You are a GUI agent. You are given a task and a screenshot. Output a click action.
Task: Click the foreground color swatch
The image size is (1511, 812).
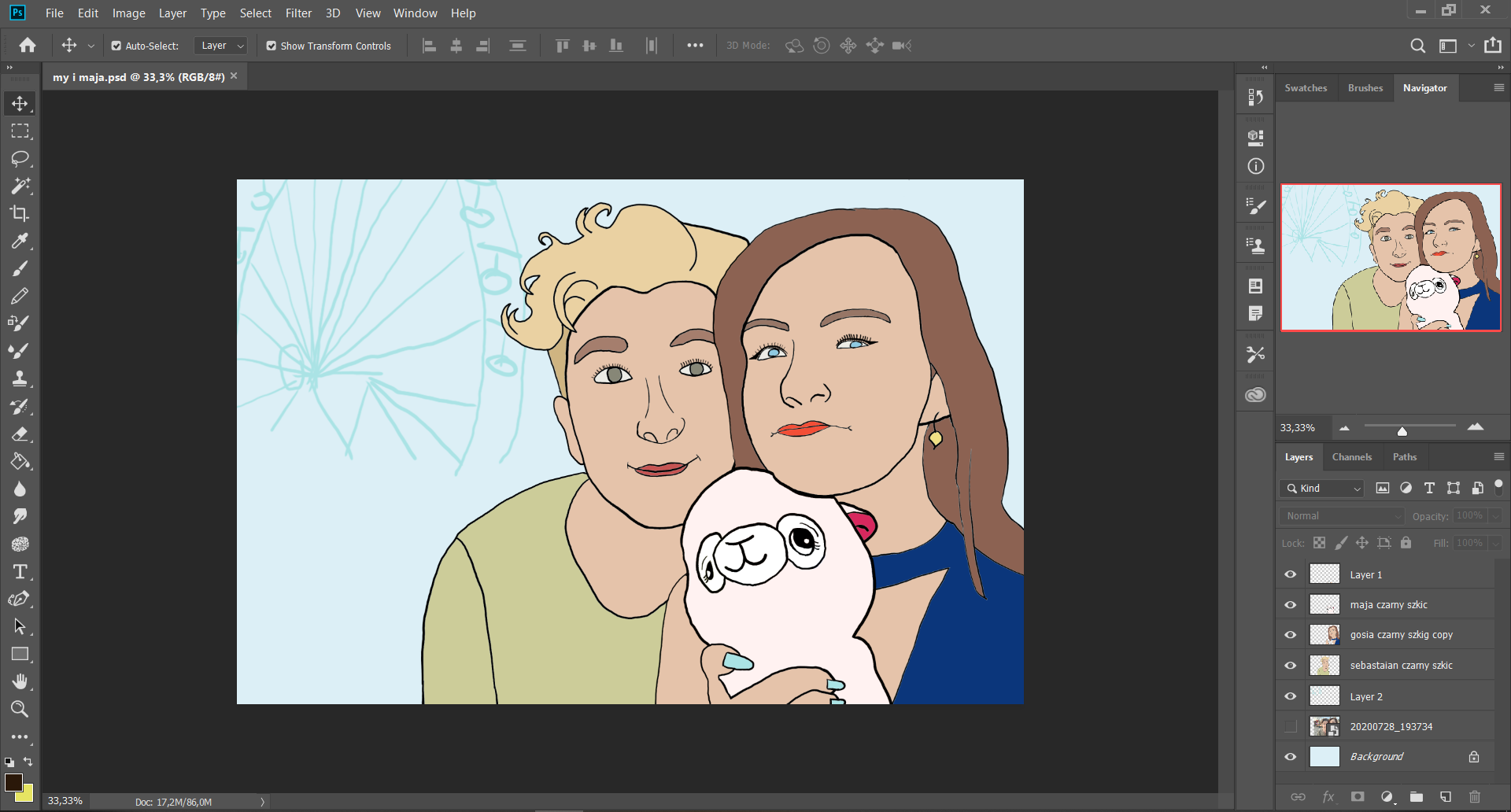click(x=13, y=782)
